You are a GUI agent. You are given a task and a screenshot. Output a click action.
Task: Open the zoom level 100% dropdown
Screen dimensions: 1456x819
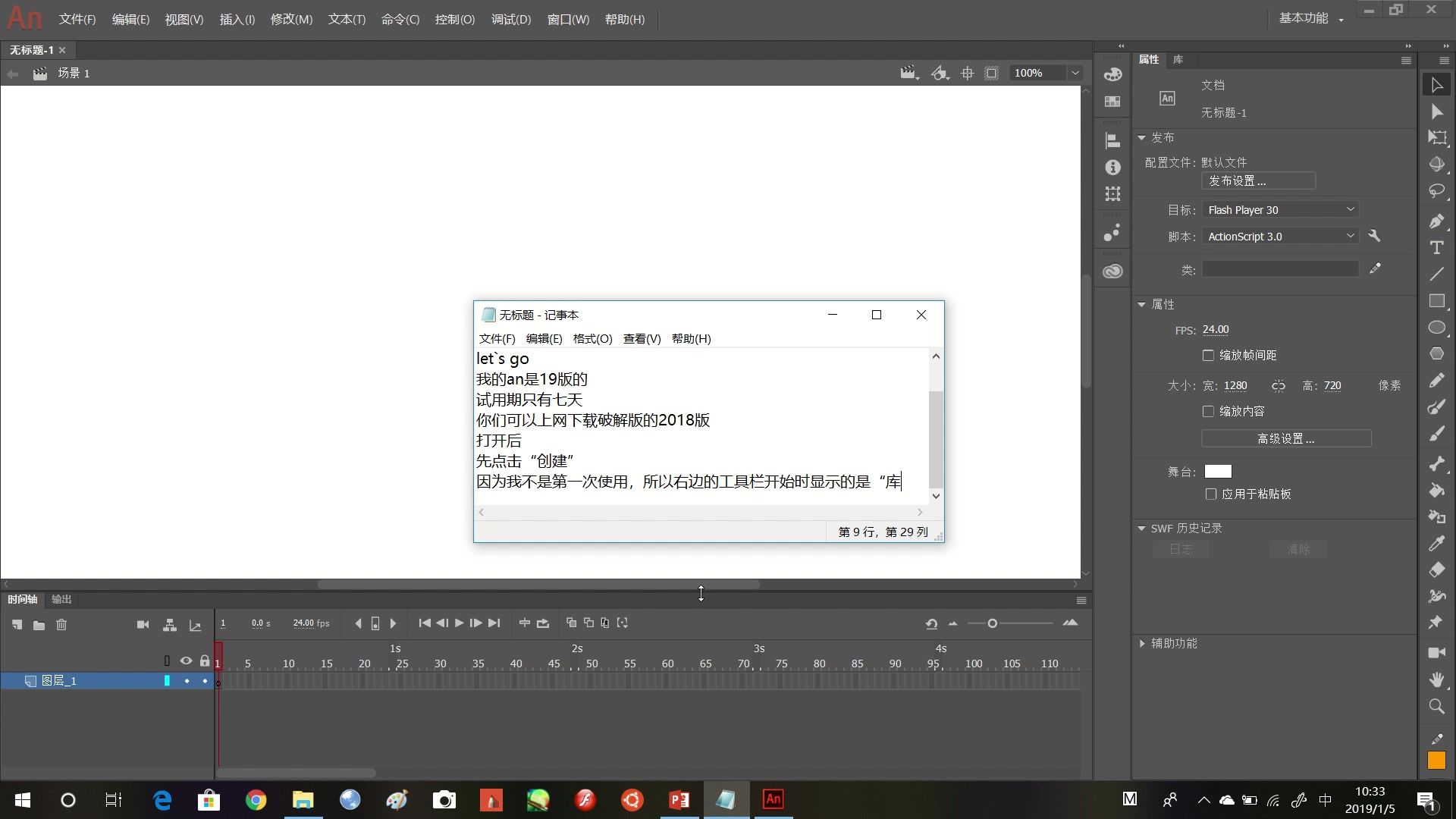(1076, 72)
